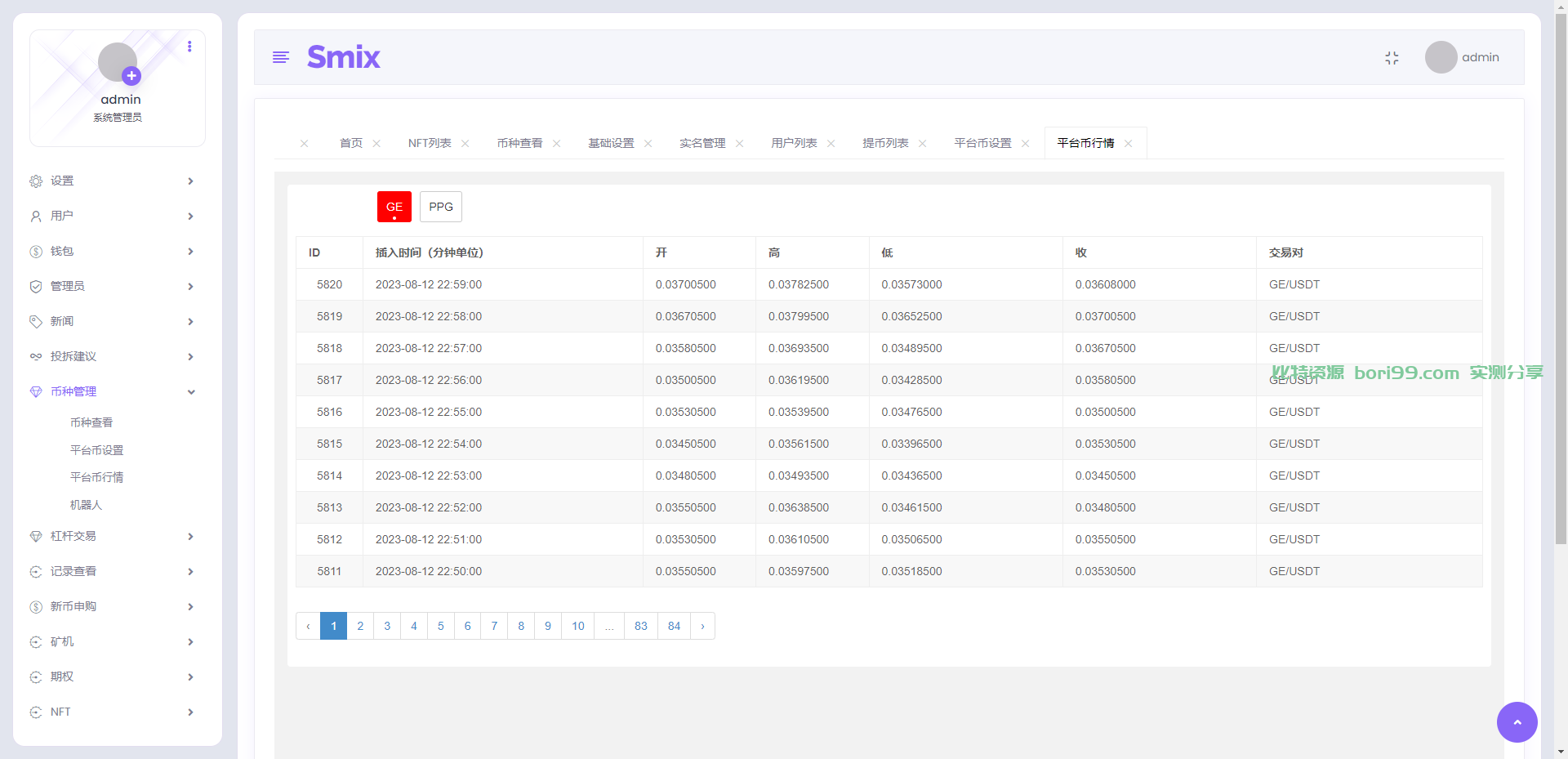Screen dimensions: 1568x759
Task: Toggle the sidebar menu hamburger icon
Action: pos(281,57)
